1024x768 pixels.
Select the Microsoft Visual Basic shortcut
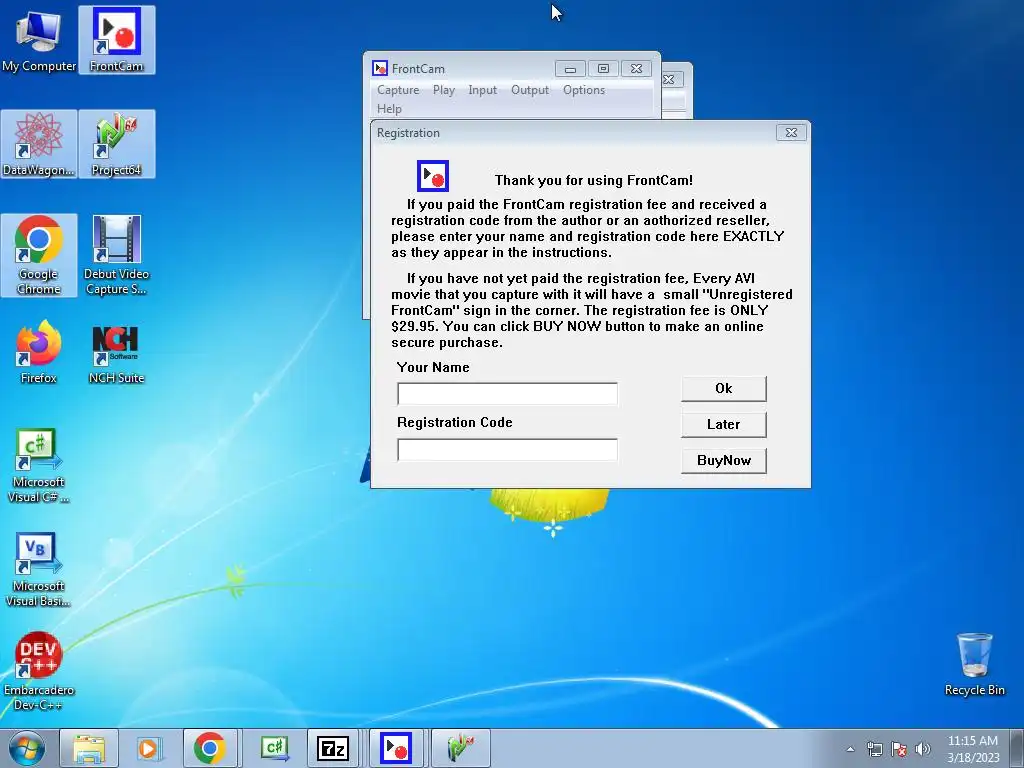(39, 569)
